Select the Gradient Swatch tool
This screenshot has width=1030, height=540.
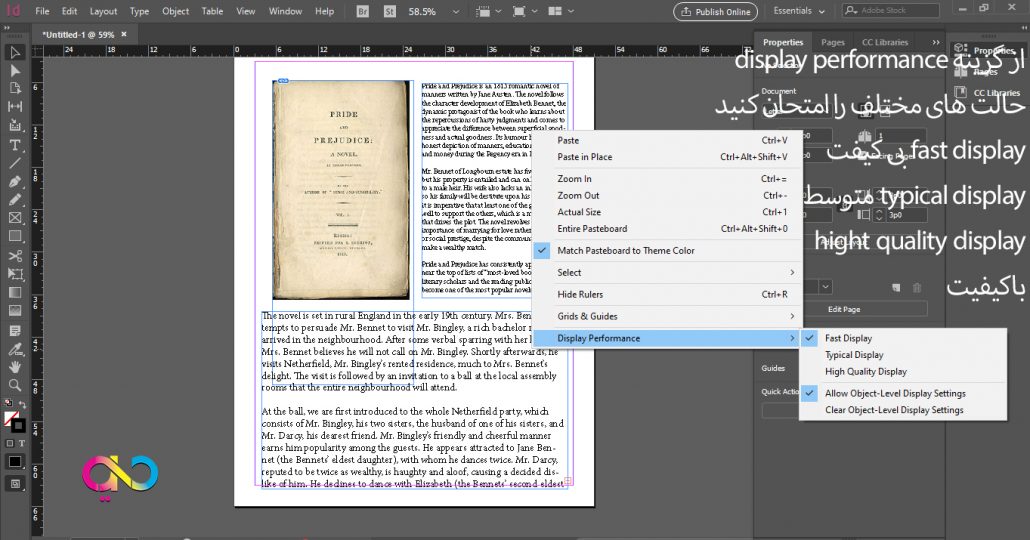15,292
